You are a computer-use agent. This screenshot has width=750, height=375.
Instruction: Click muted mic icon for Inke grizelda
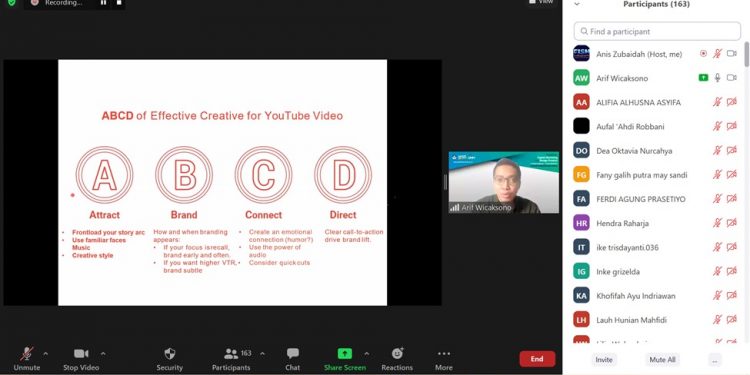[x=717, y=271]
